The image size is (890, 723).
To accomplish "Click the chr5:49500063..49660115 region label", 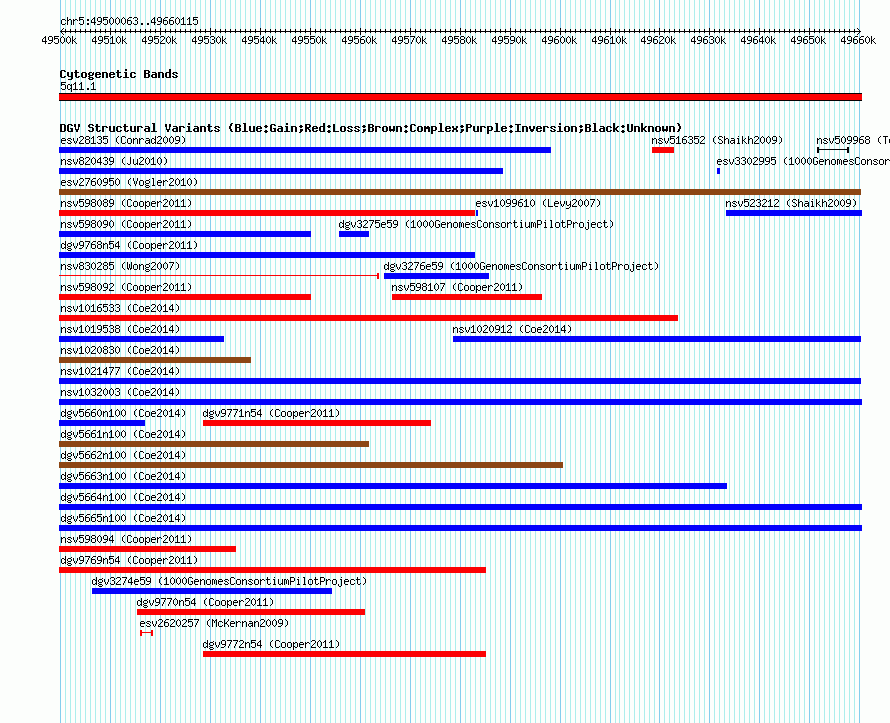I will (129, 21).
